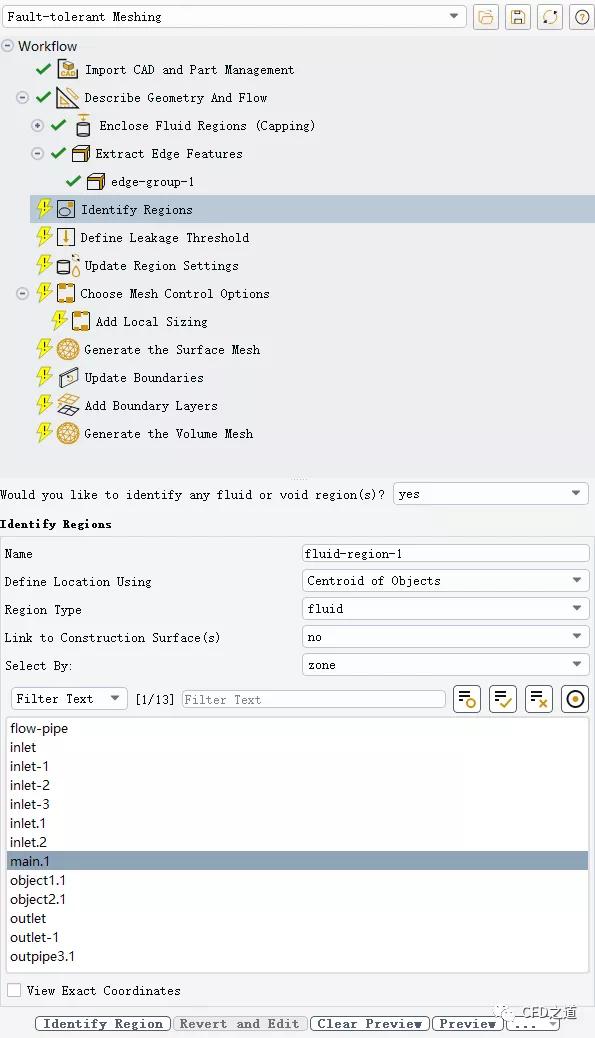Click the Update Region Settings icon

pyautogui.click(x=68, y=265)
